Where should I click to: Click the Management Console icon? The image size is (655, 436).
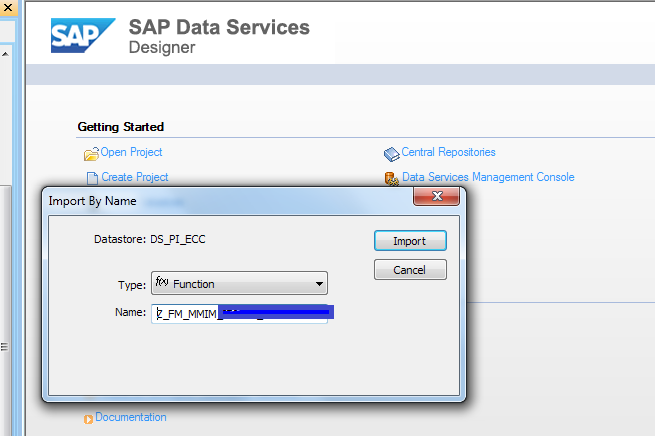(391, 179)
